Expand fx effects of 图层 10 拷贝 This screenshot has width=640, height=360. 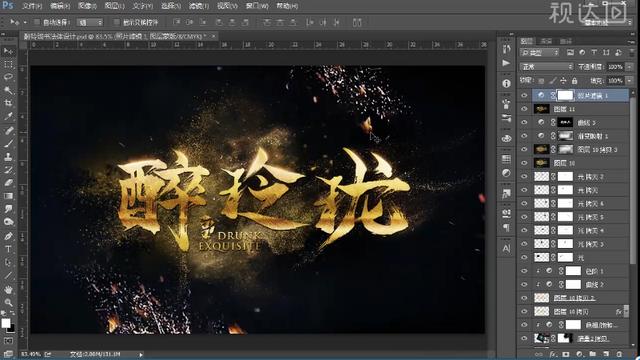point(626,311)
